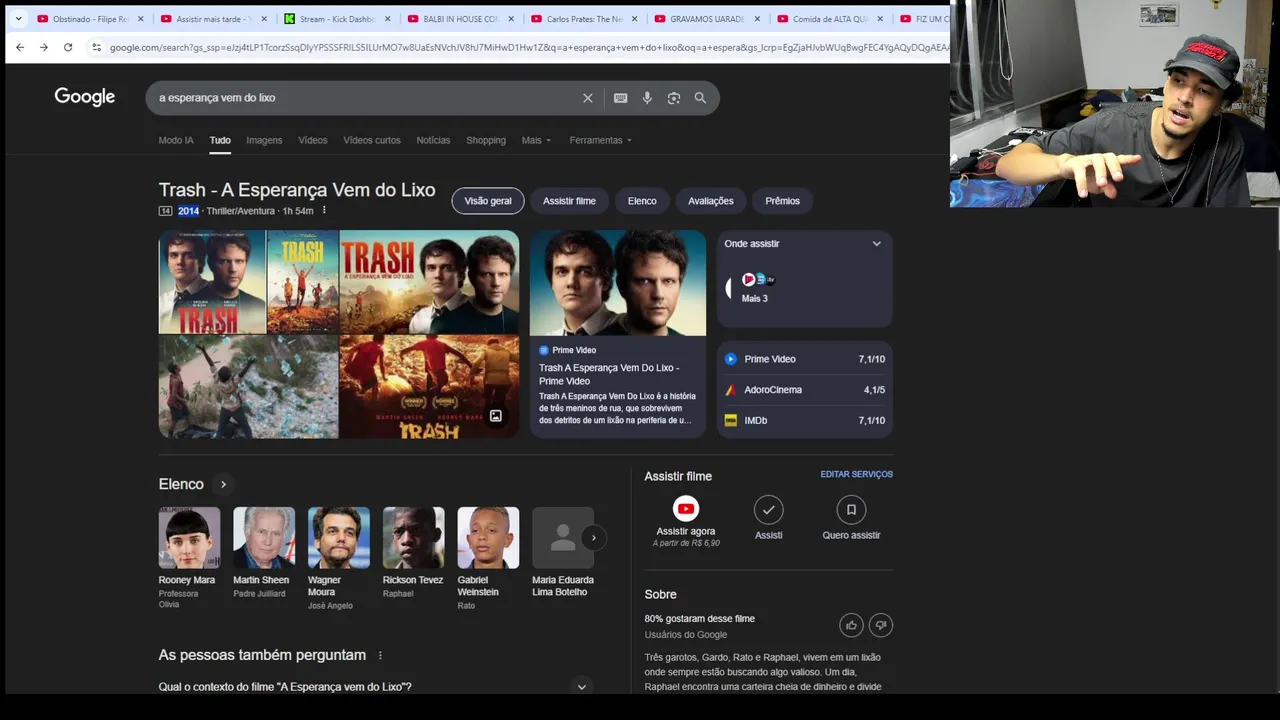Image resolution: width=1280 pixels, height=720 pixels.
Task: Open Wagner Moura cast photo
Action: click(339, 538)
